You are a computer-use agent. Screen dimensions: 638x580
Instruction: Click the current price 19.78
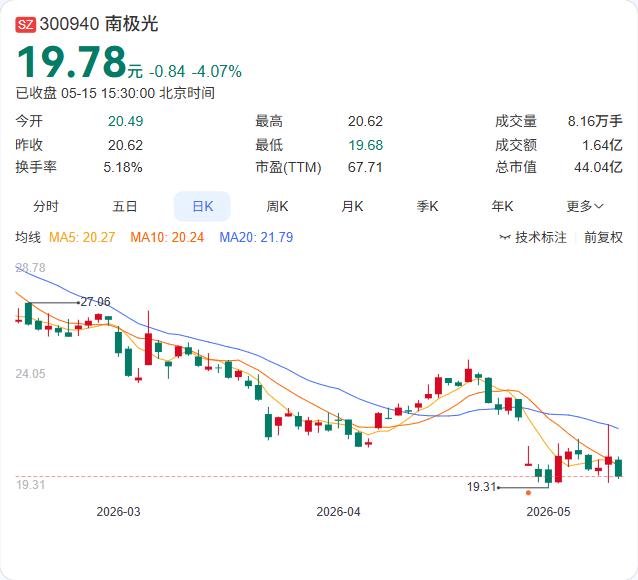click(72, 62)
